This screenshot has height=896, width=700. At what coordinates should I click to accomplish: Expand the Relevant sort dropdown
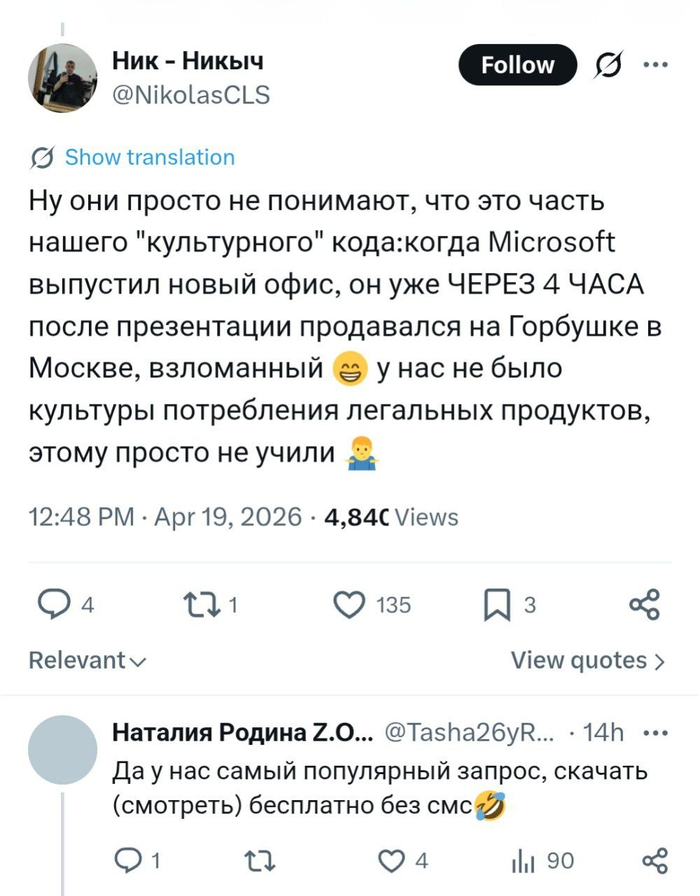88,660
